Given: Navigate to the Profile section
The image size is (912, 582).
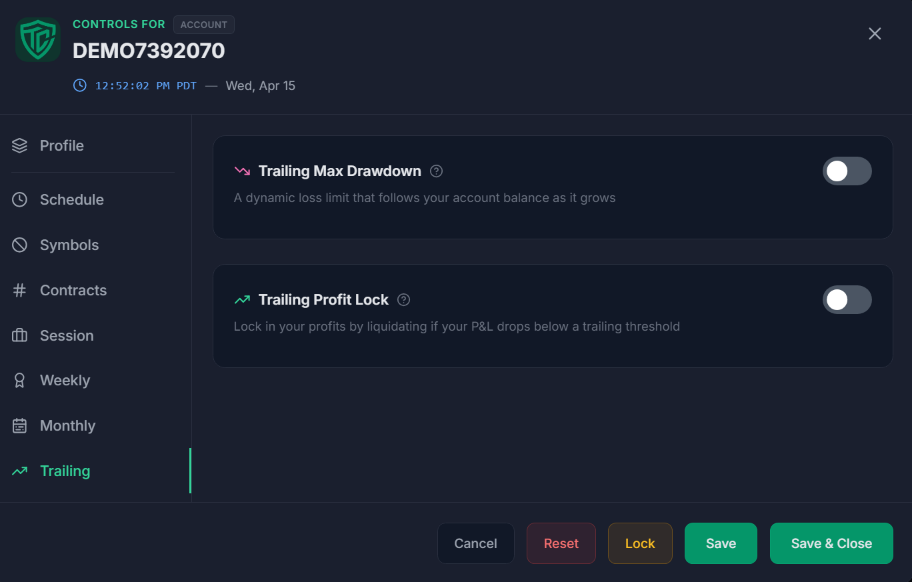Looking at the screenshot, I should [62, 145].
